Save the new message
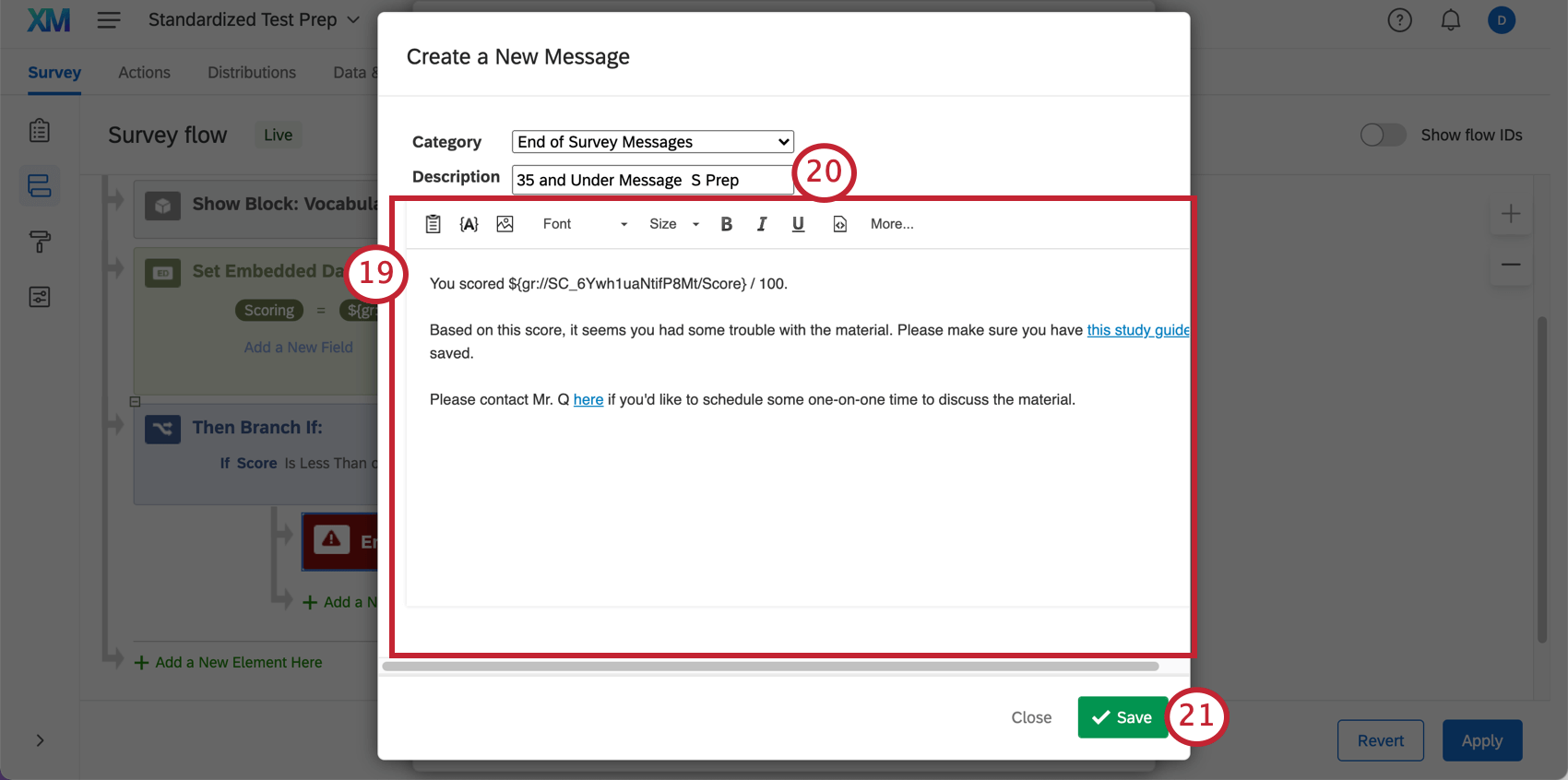 click(1122, 717)
